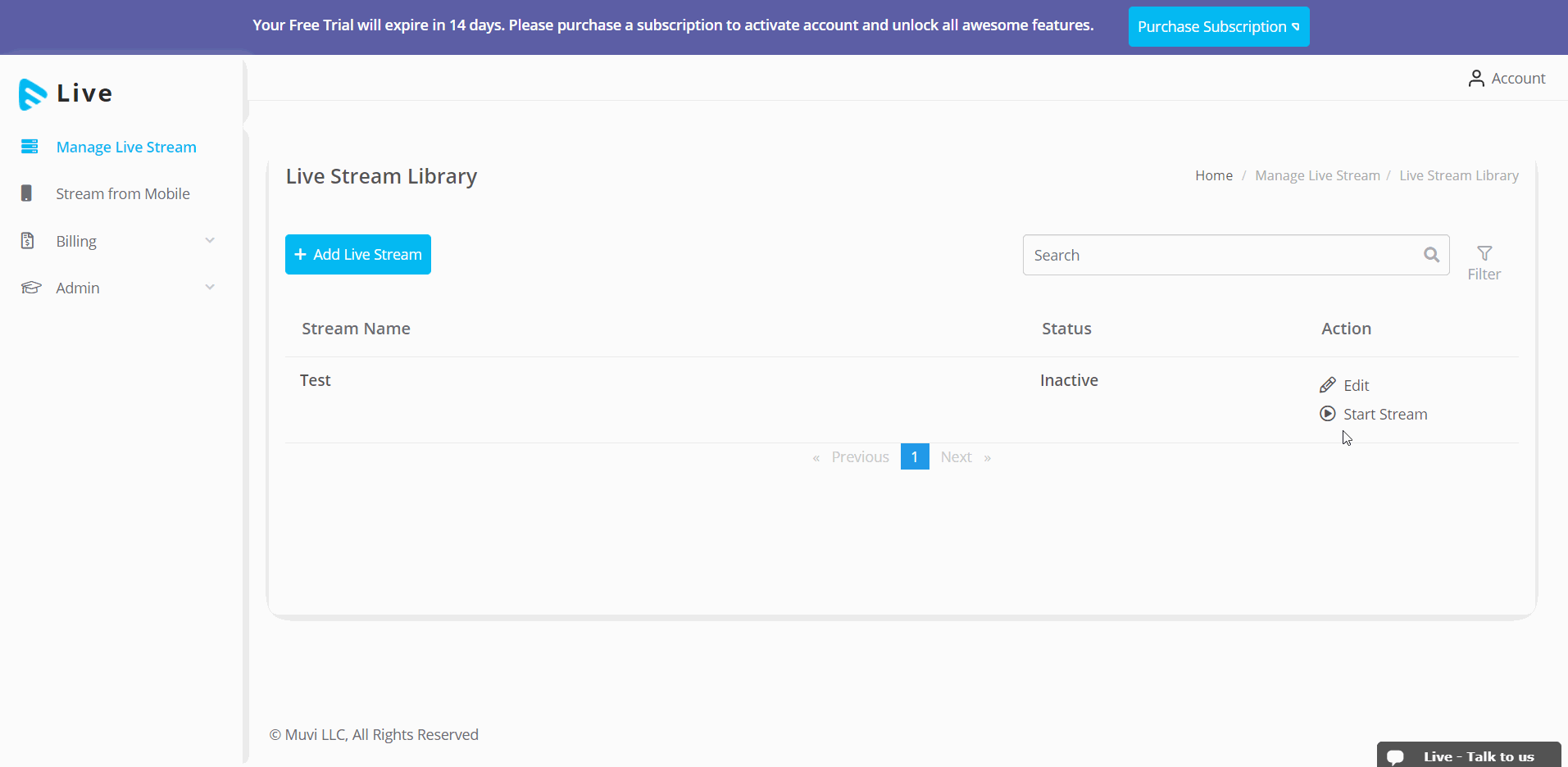1568x767 pixels.
Task: Select page 1 in pagination
Action: pos(915,456)
